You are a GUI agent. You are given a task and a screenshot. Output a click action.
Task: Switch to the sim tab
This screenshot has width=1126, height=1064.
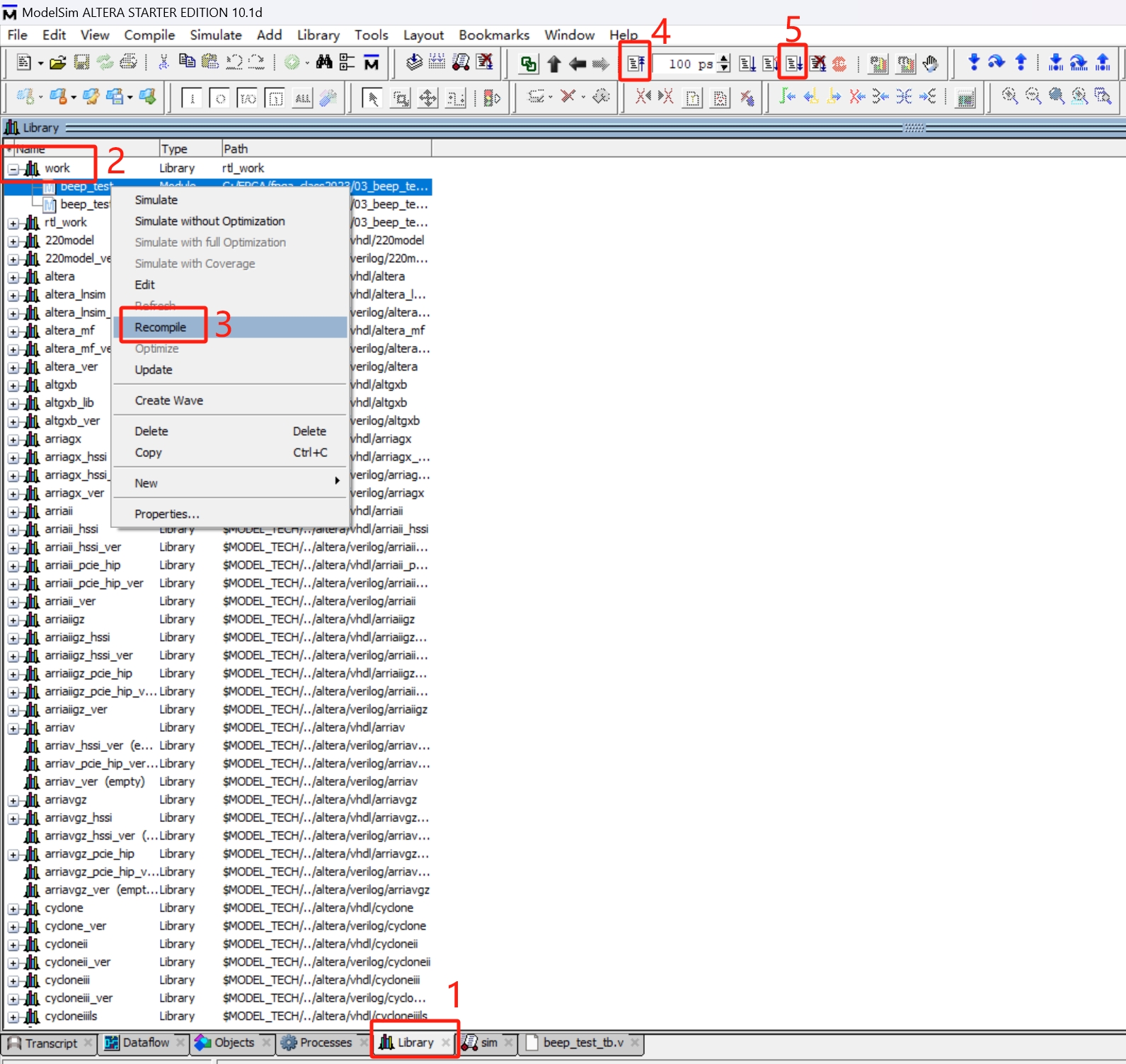489,1043
